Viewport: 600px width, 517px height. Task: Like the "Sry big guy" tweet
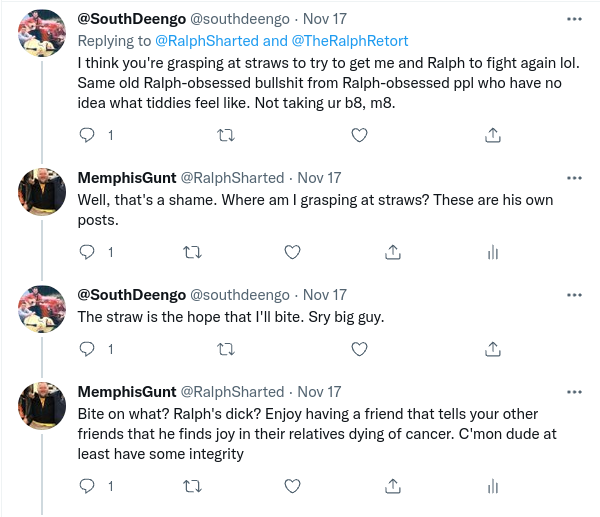[x=359, y=349]
